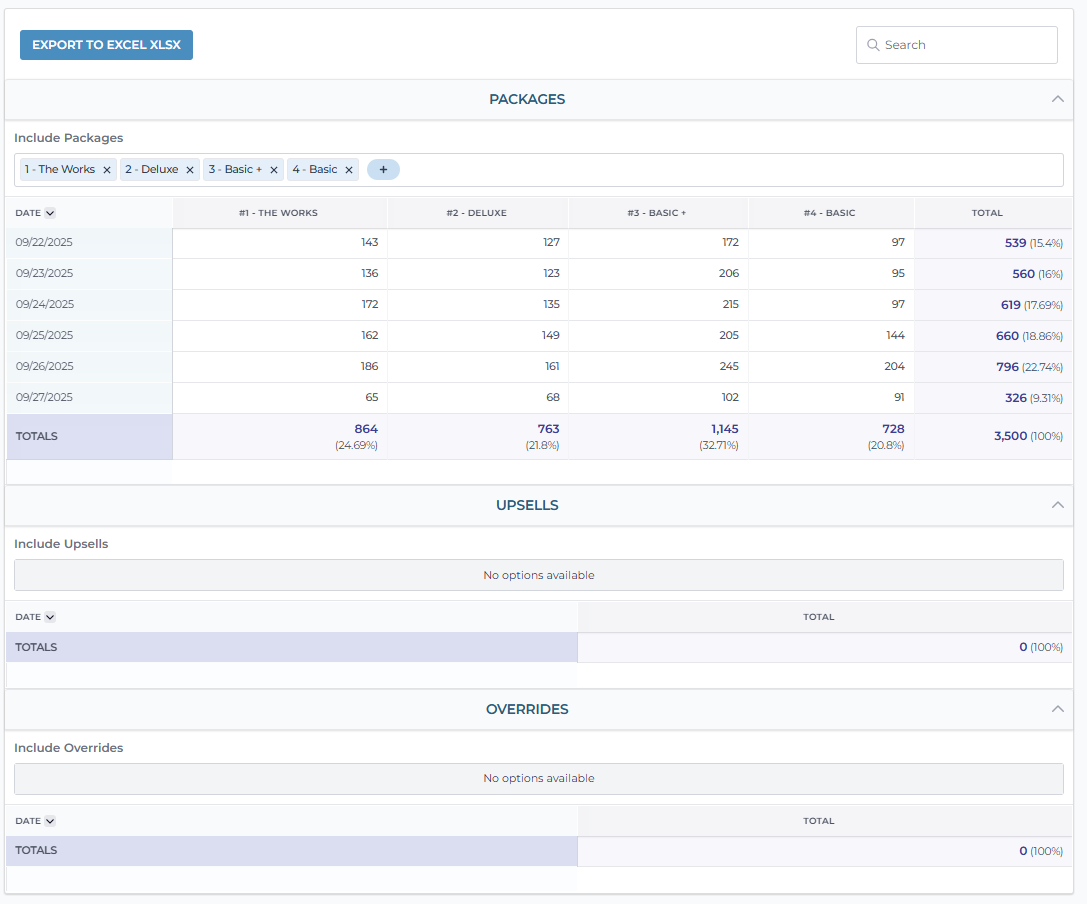The image size is (1087, 904).
Task: Type in the Search field
Action: pyautogui.click(x=965, y=45)
